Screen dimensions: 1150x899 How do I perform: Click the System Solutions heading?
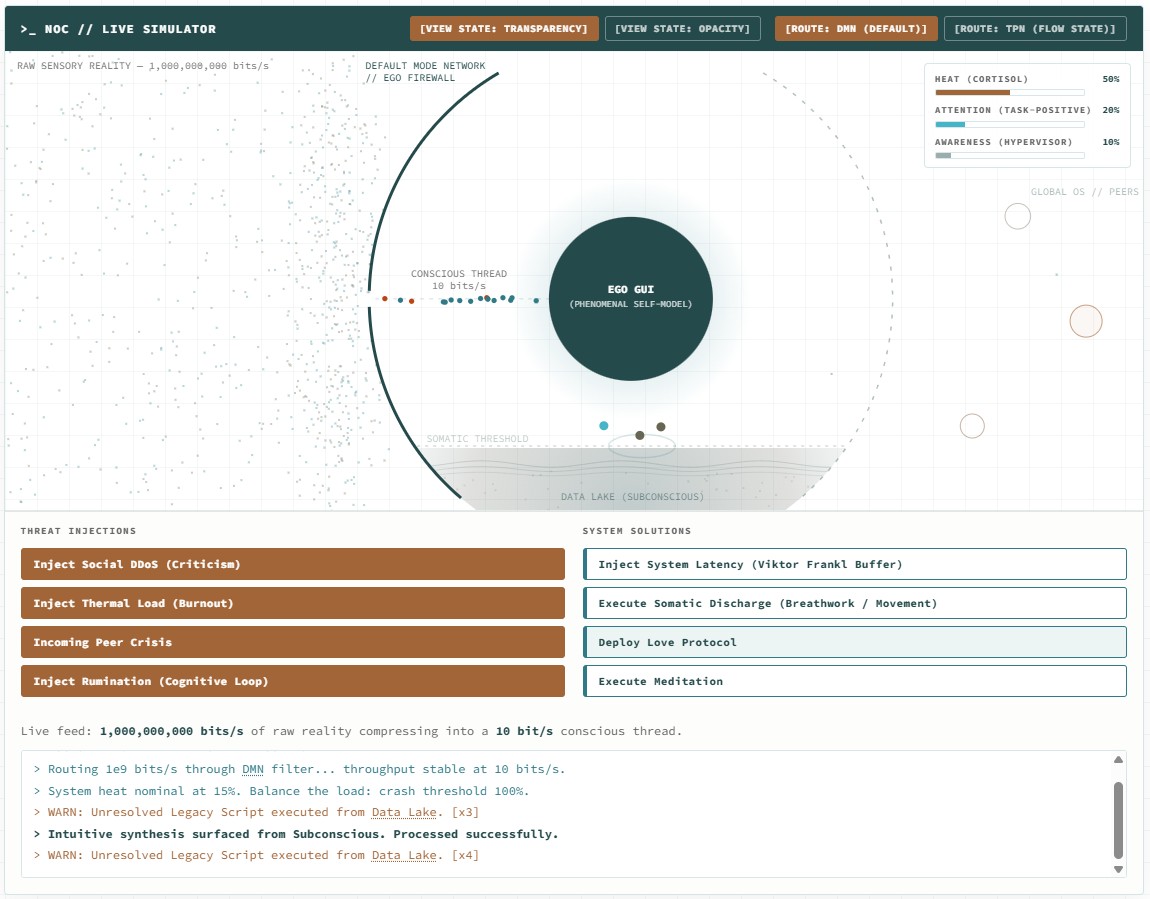pyautogui.click(x=637, y=530)
